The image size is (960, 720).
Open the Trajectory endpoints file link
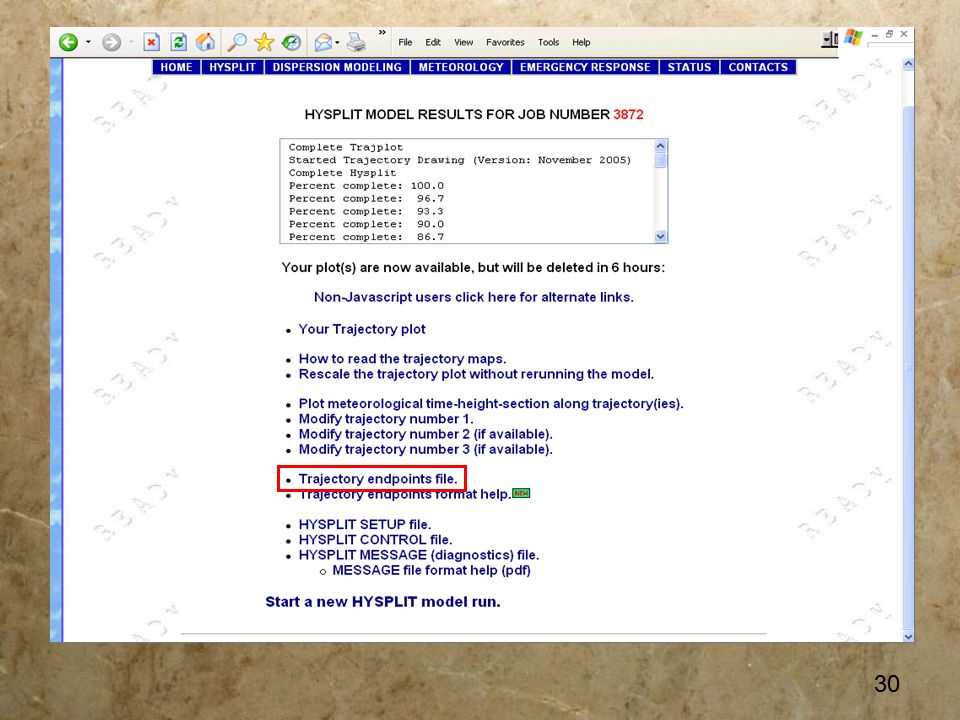pos(378,479)
